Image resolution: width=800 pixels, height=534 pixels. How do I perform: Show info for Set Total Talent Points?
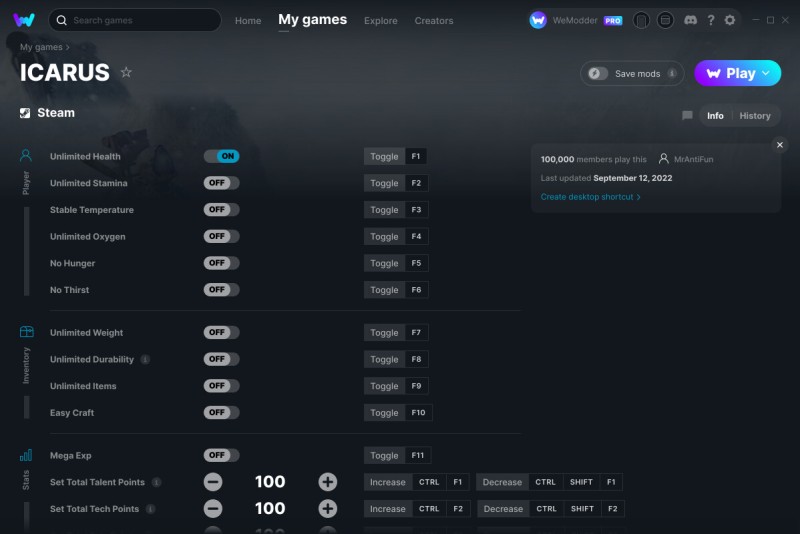pyautogui.click(x=157, y=482)
